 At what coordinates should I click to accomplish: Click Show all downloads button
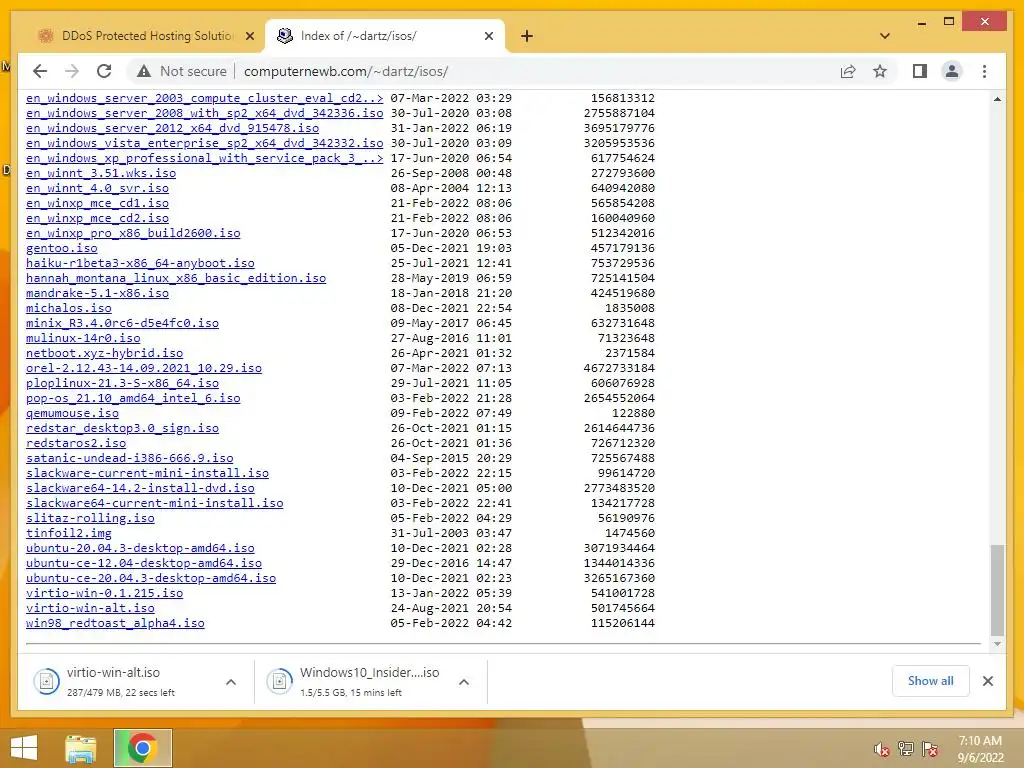(x=930, y=681)
